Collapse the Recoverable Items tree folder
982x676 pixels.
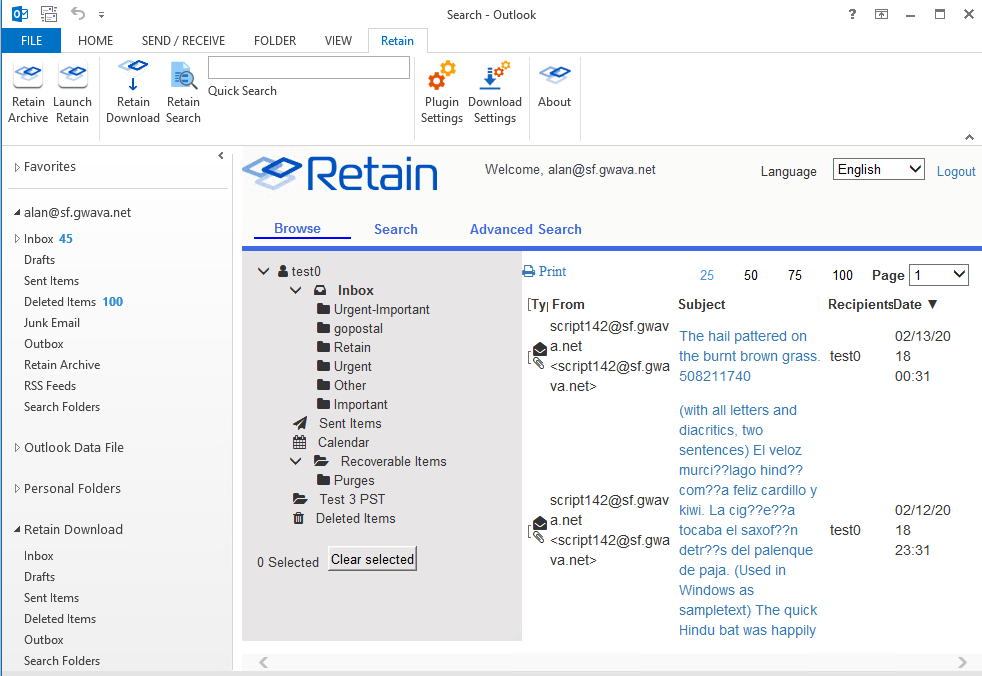296,462
